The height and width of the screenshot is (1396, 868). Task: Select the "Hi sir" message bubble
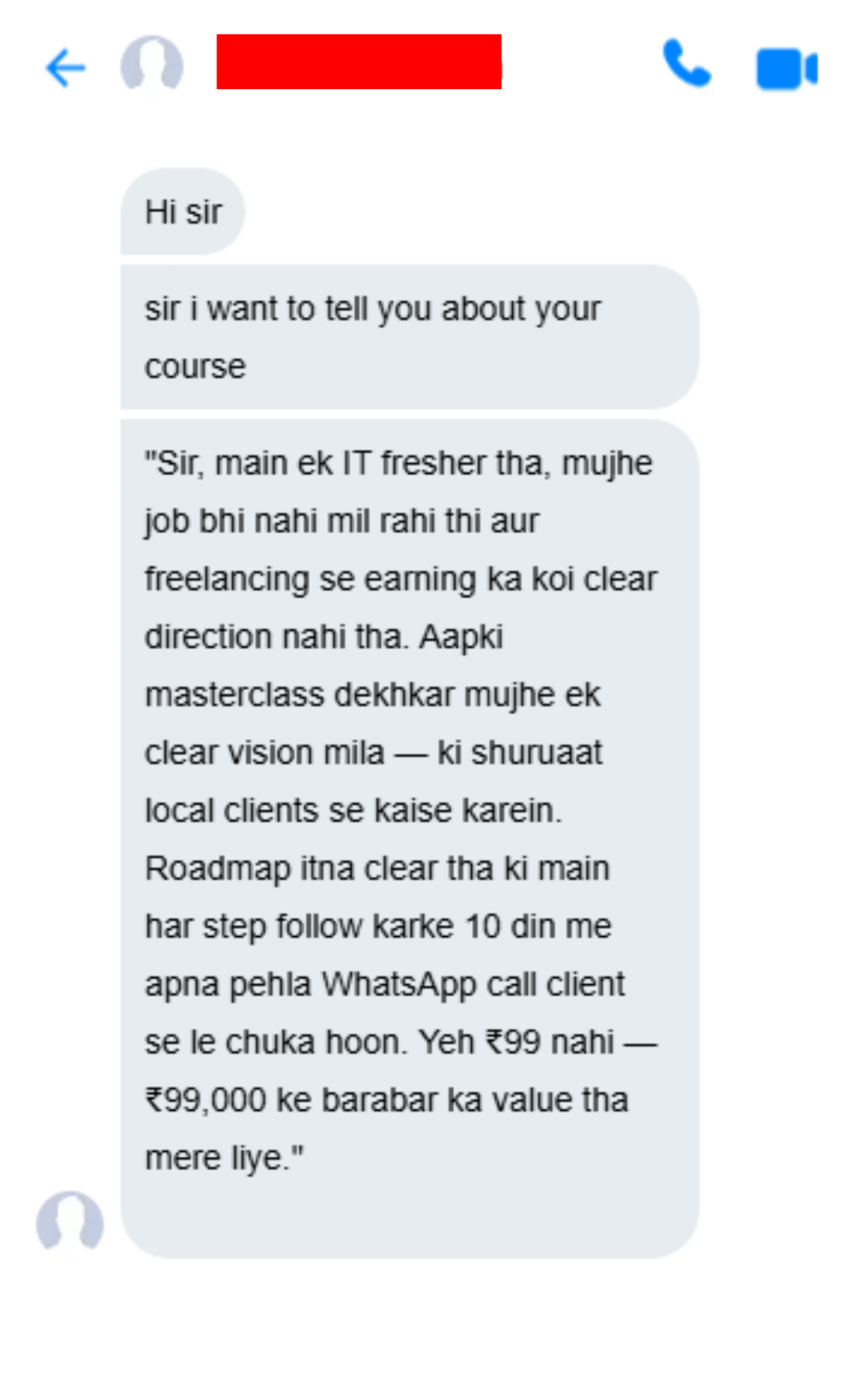[x=182, y=212]
